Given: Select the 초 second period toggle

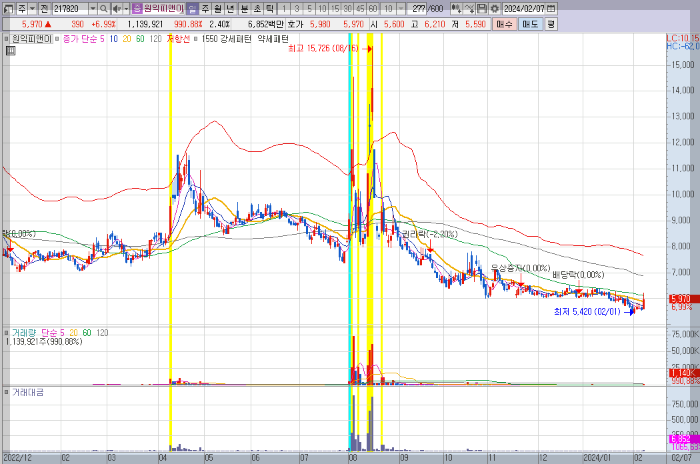Looking at the screenshot, I should pyautogui.click(x=257, y=8).
